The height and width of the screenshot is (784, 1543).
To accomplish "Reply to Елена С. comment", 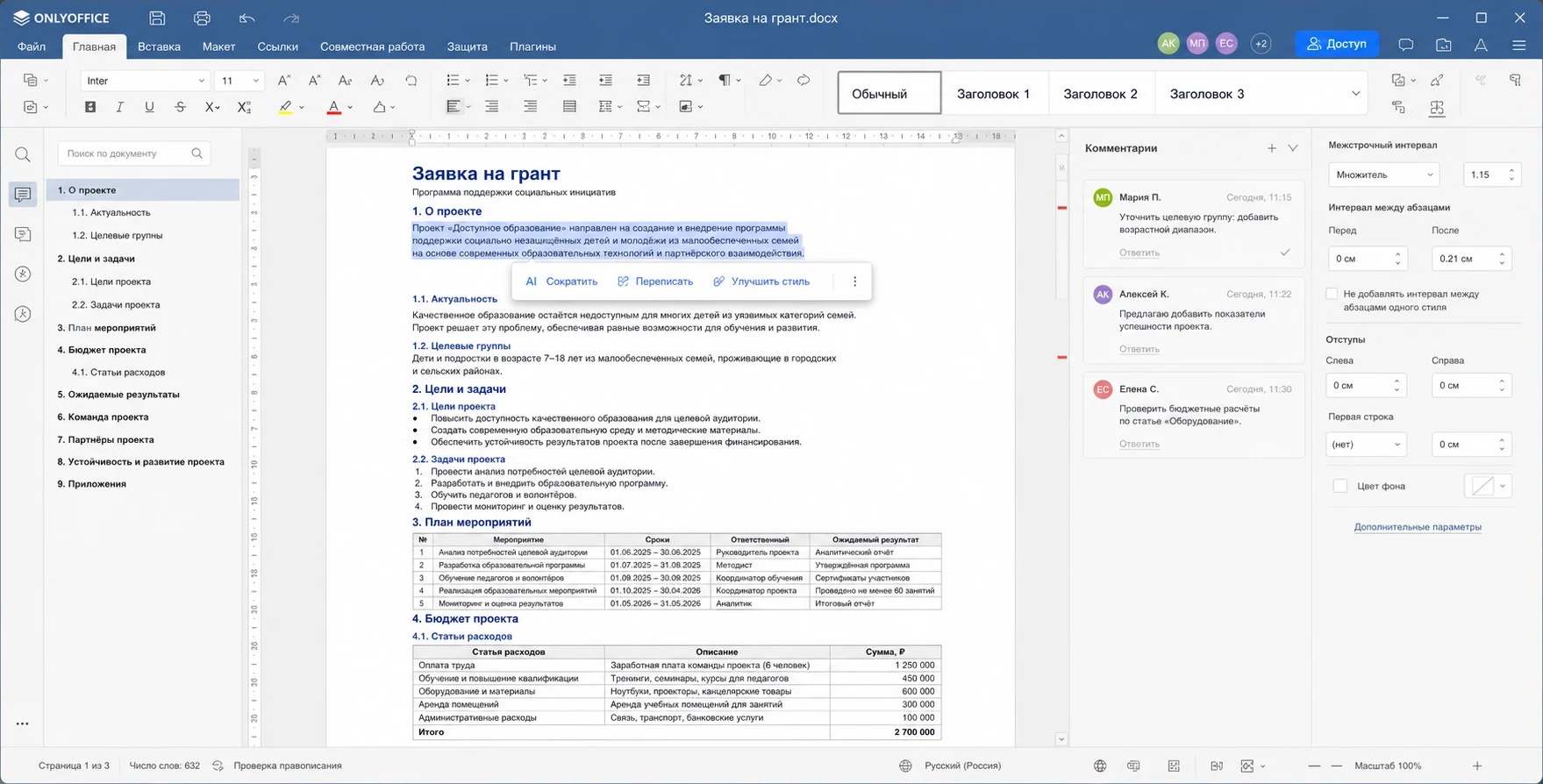I will (1139, 444).
